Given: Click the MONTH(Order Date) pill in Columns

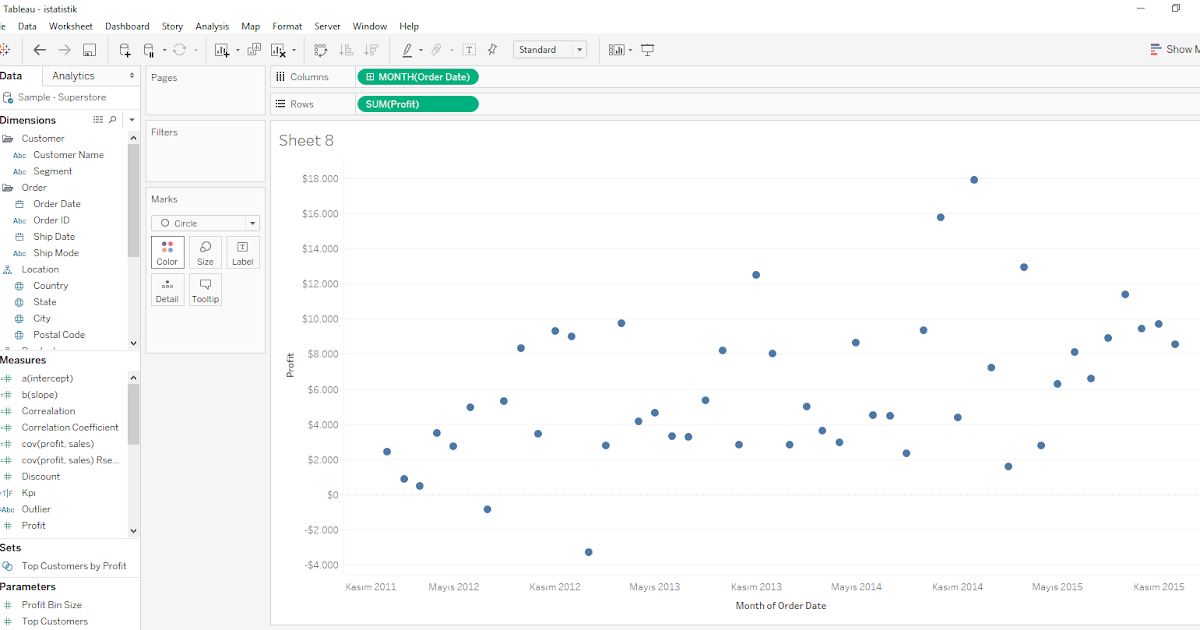Looking at the screenshot, I should pyautogui.click(x=418, y=76).
